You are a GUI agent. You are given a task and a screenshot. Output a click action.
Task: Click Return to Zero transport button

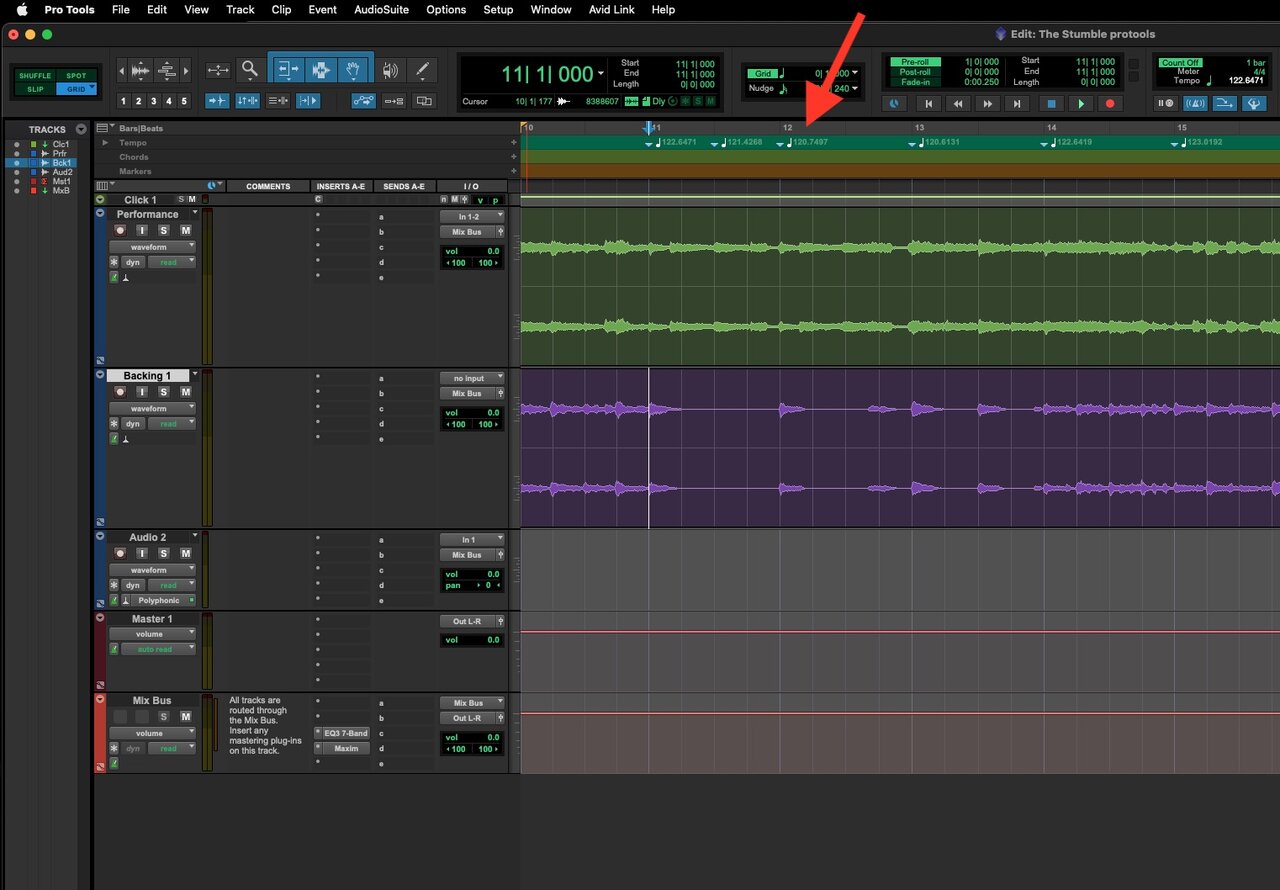(x=929, y=103)
